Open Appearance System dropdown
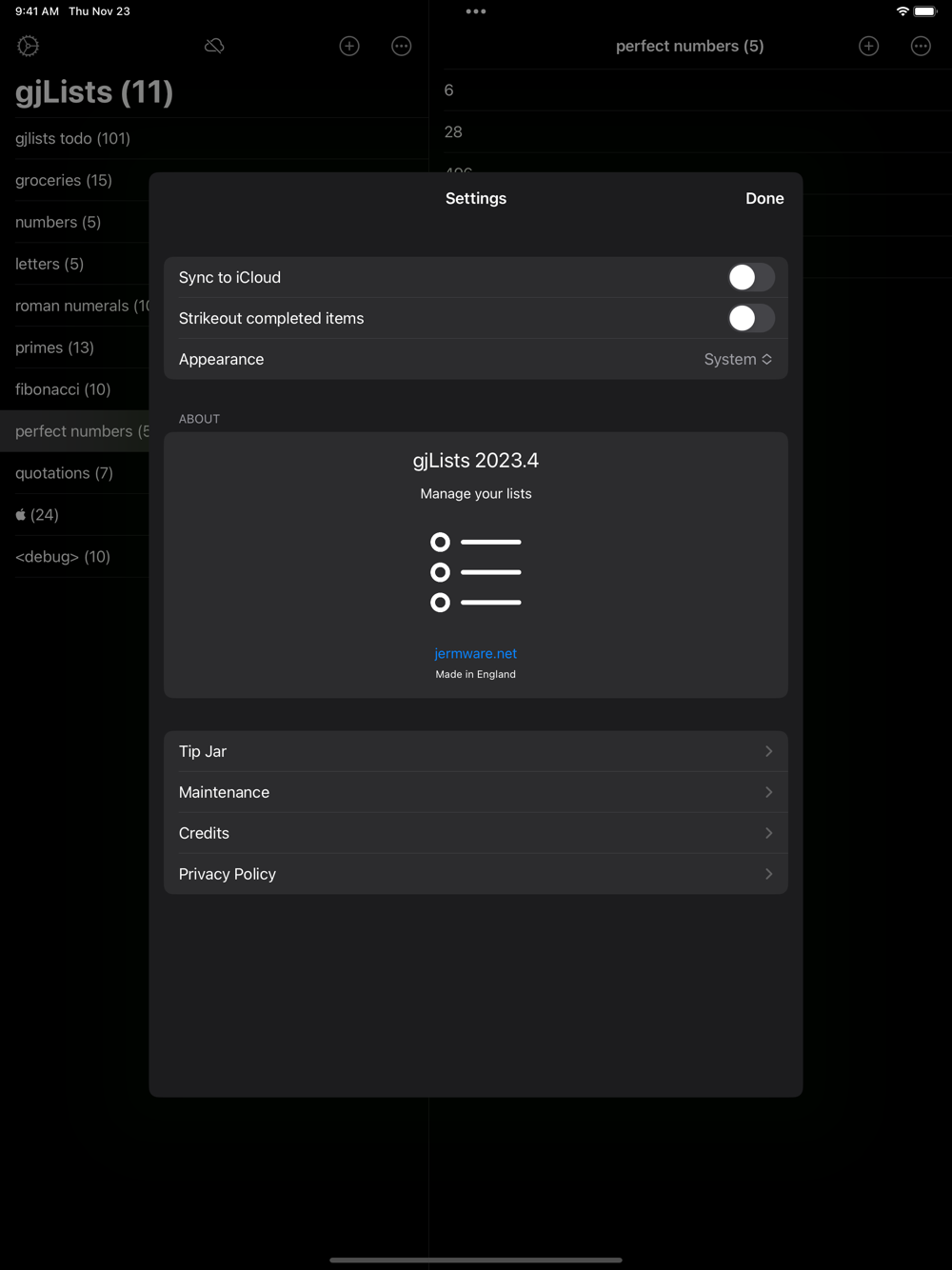 (738, 359)
